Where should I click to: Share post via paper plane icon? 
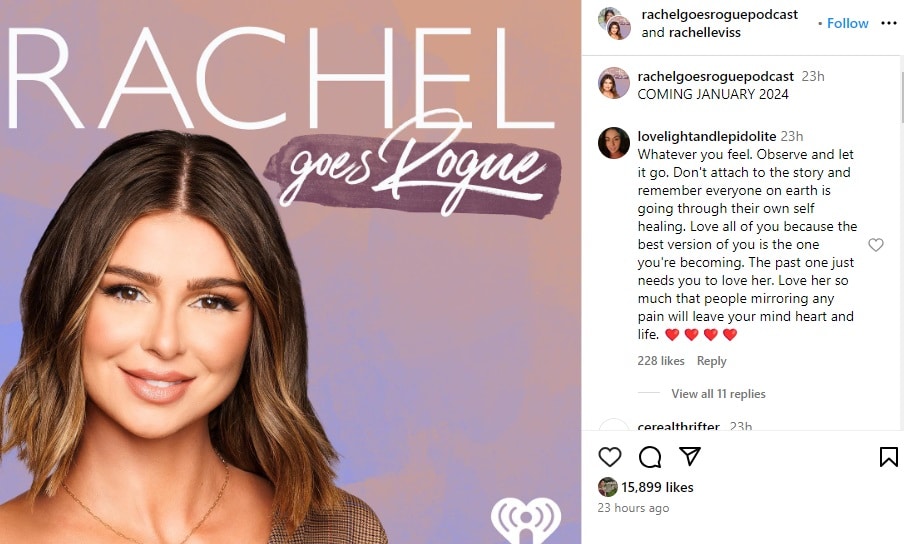tap(690, 456)
